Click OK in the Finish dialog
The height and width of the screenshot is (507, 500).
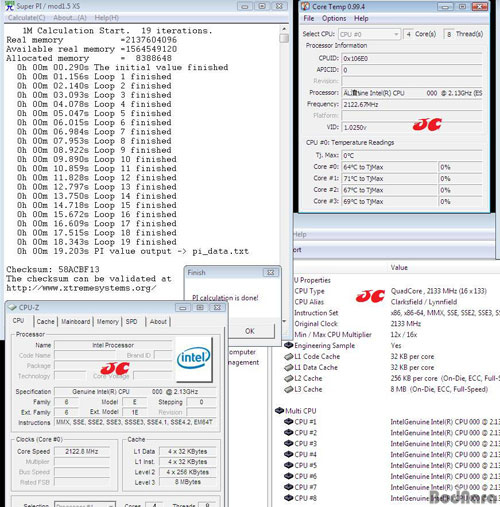(250, 331)
